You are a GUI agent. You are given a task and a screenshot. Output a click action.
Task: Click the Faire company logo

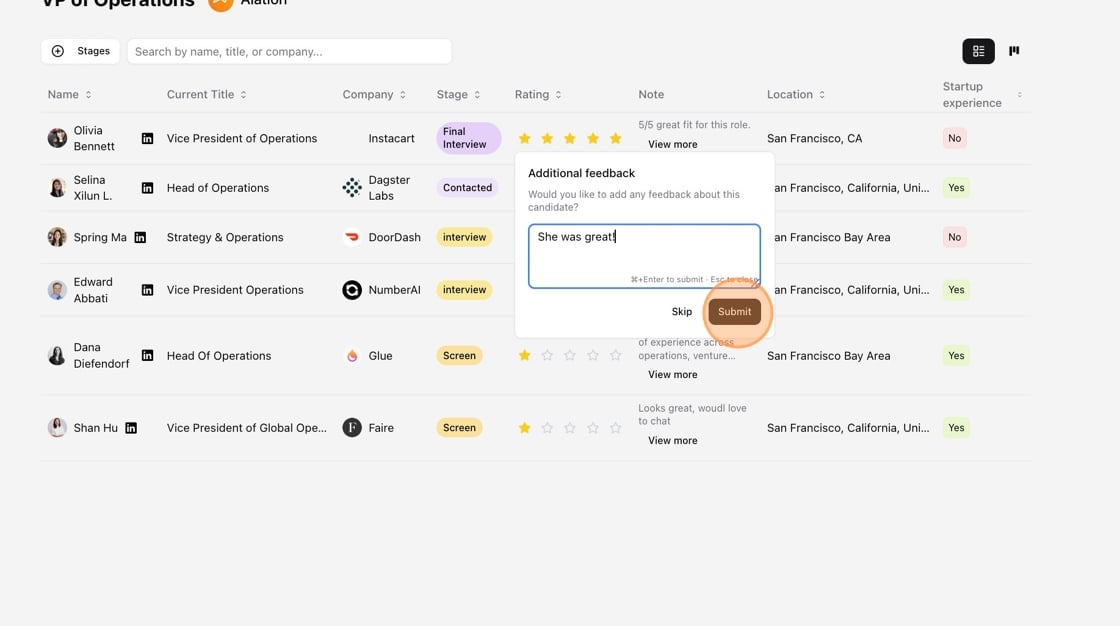[352, 428]
